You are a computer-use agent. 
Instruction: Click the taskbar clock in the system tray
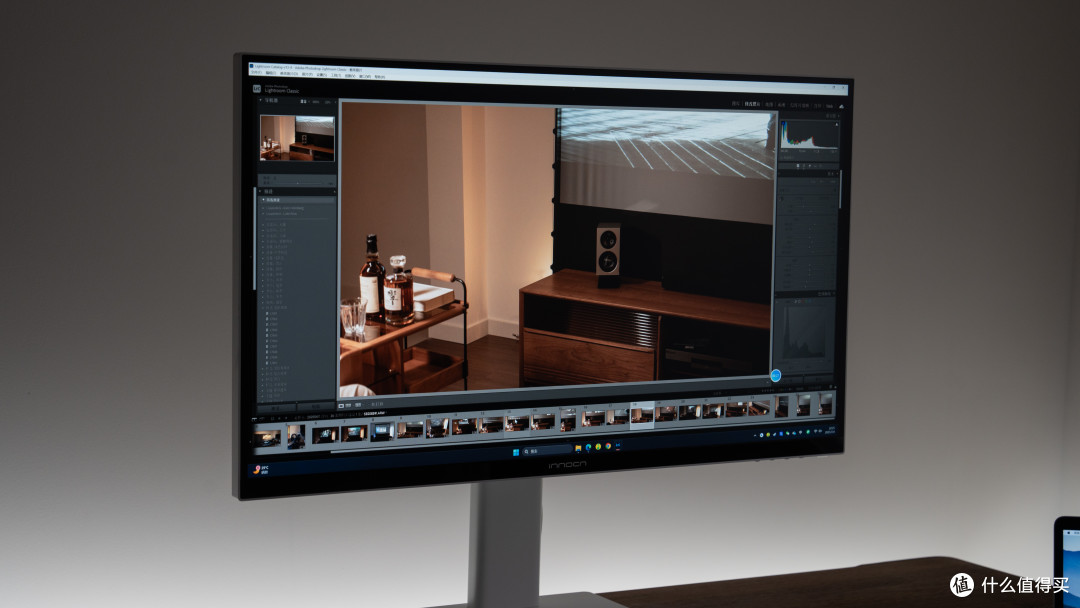[830, 430]
